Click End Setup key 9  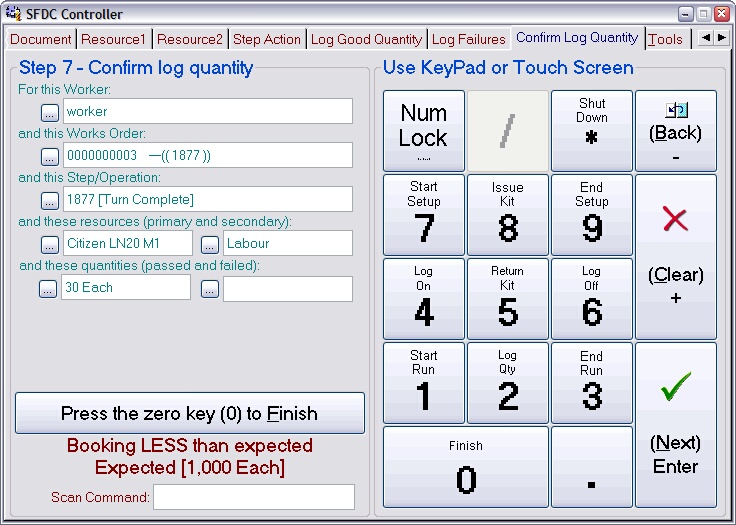[592, 215]
